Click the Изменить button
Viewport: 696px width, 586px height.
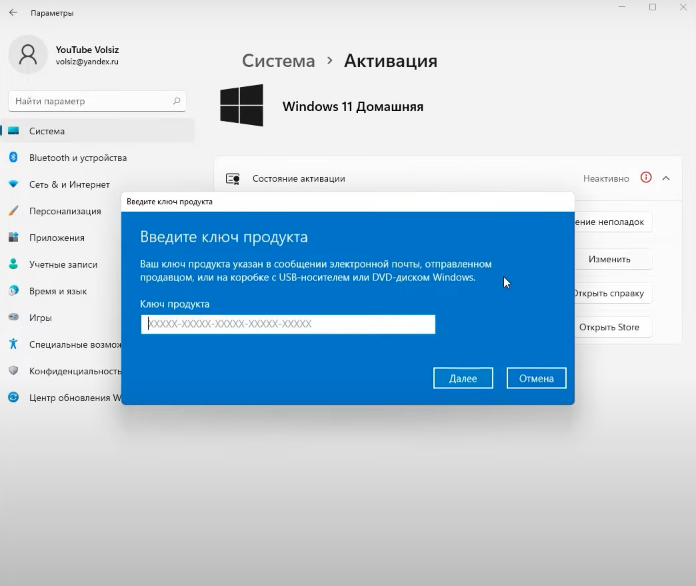coord(613,259)
